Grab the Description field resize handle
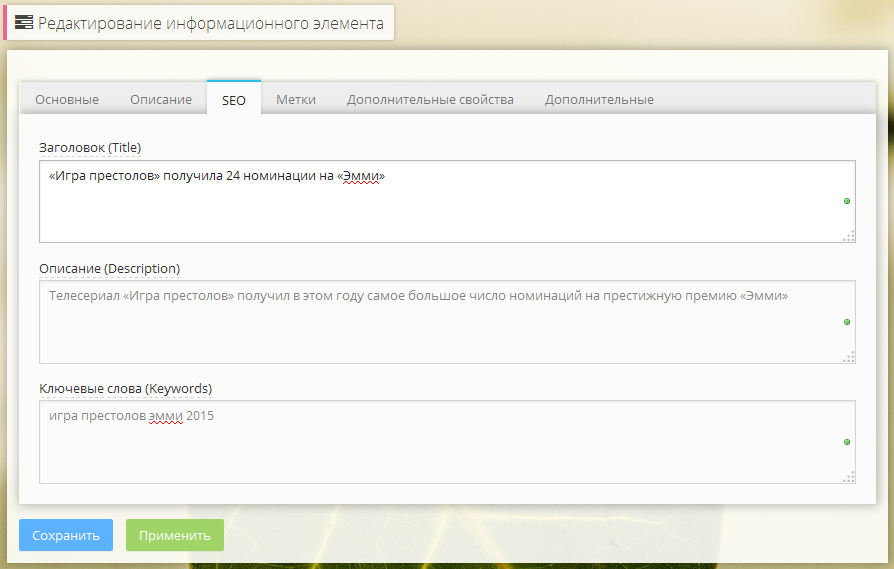894x569 pixels. point(849,357)
